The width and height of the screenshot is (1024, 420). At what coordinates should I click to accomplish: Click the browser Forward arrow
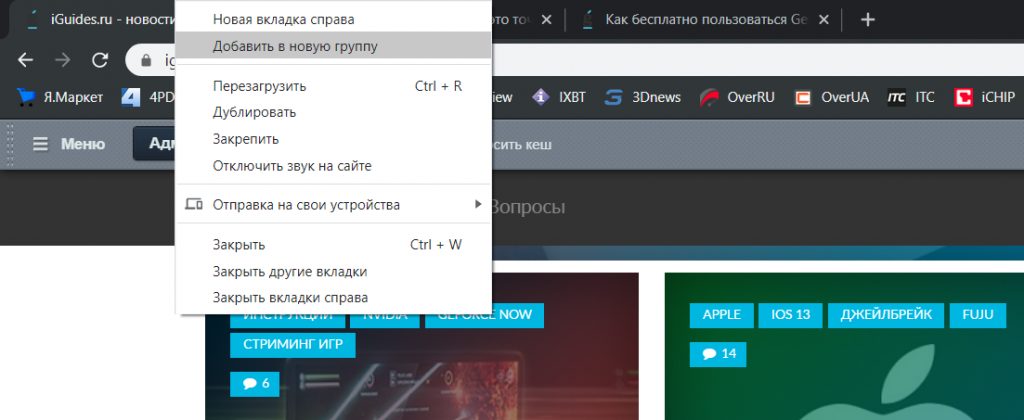click(x=63, y=60)
